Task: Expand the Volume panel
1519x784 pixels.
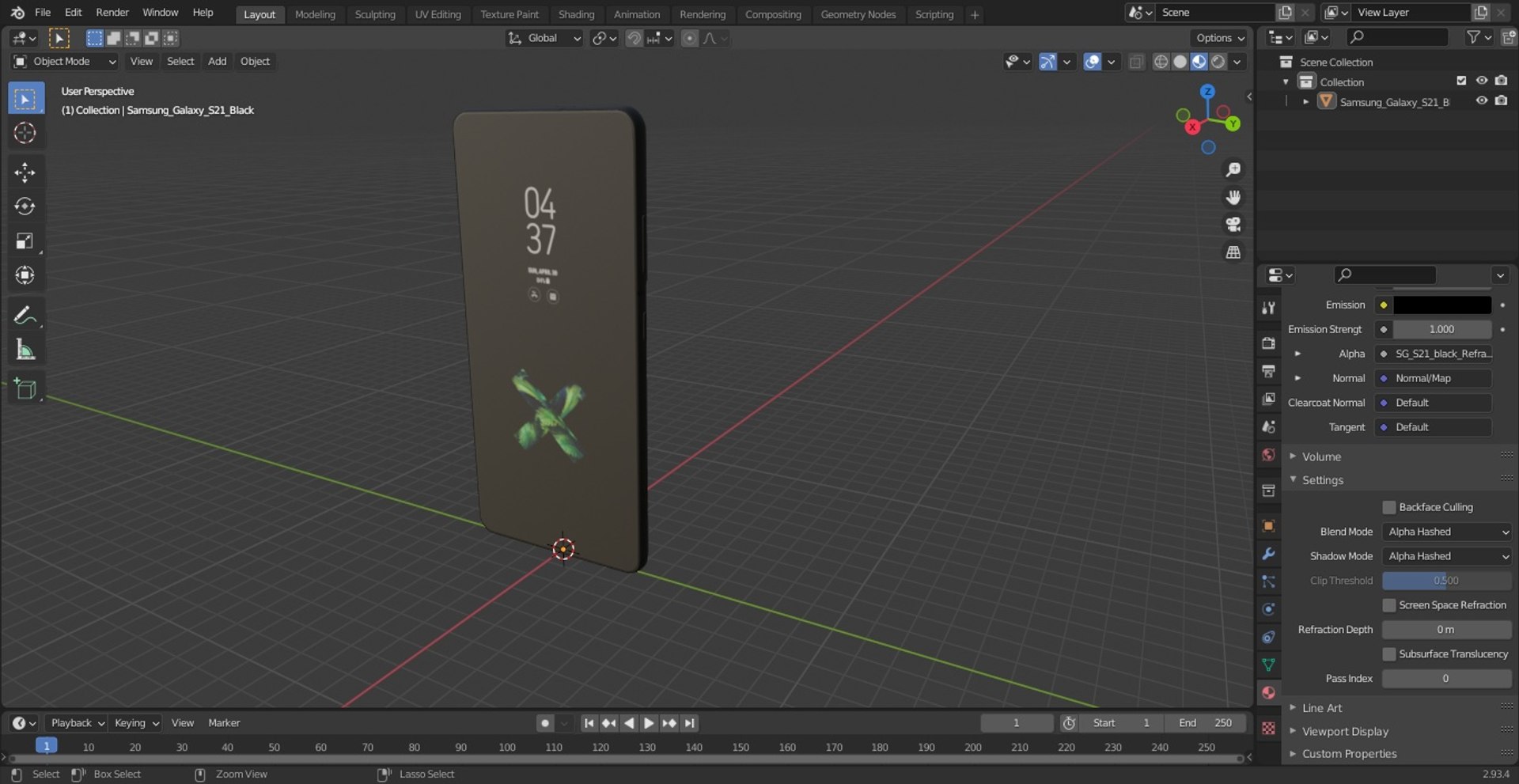Action: coord(1321,456)
